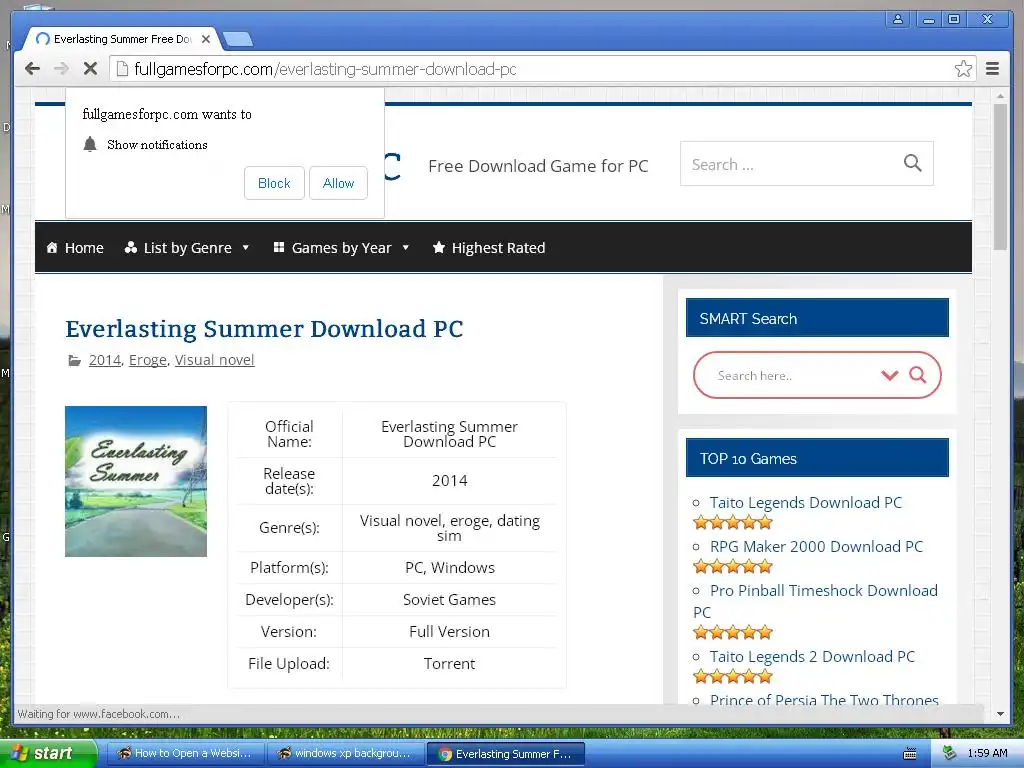Go forward with the browser forward arrow
This screenshot has height=768, width=1024.
61,69
